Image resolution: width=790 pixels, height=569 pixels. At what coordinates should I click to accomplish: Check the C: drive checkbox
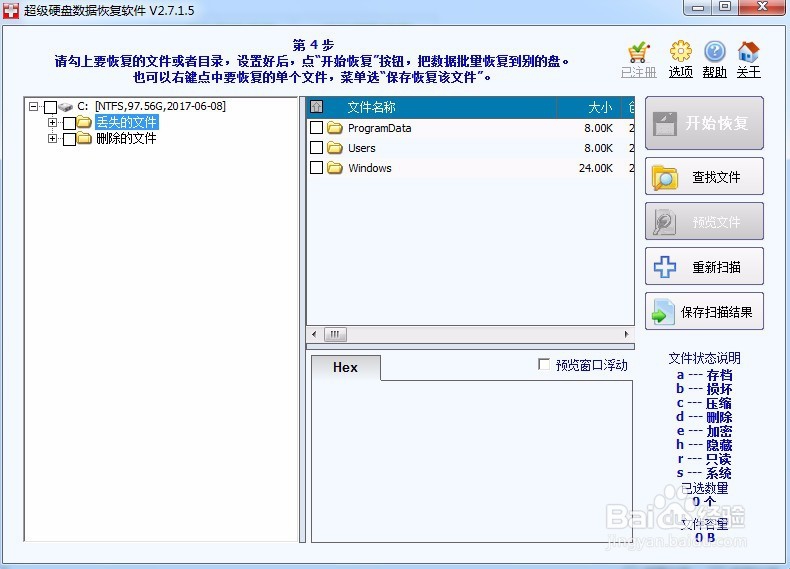[50, 107]
